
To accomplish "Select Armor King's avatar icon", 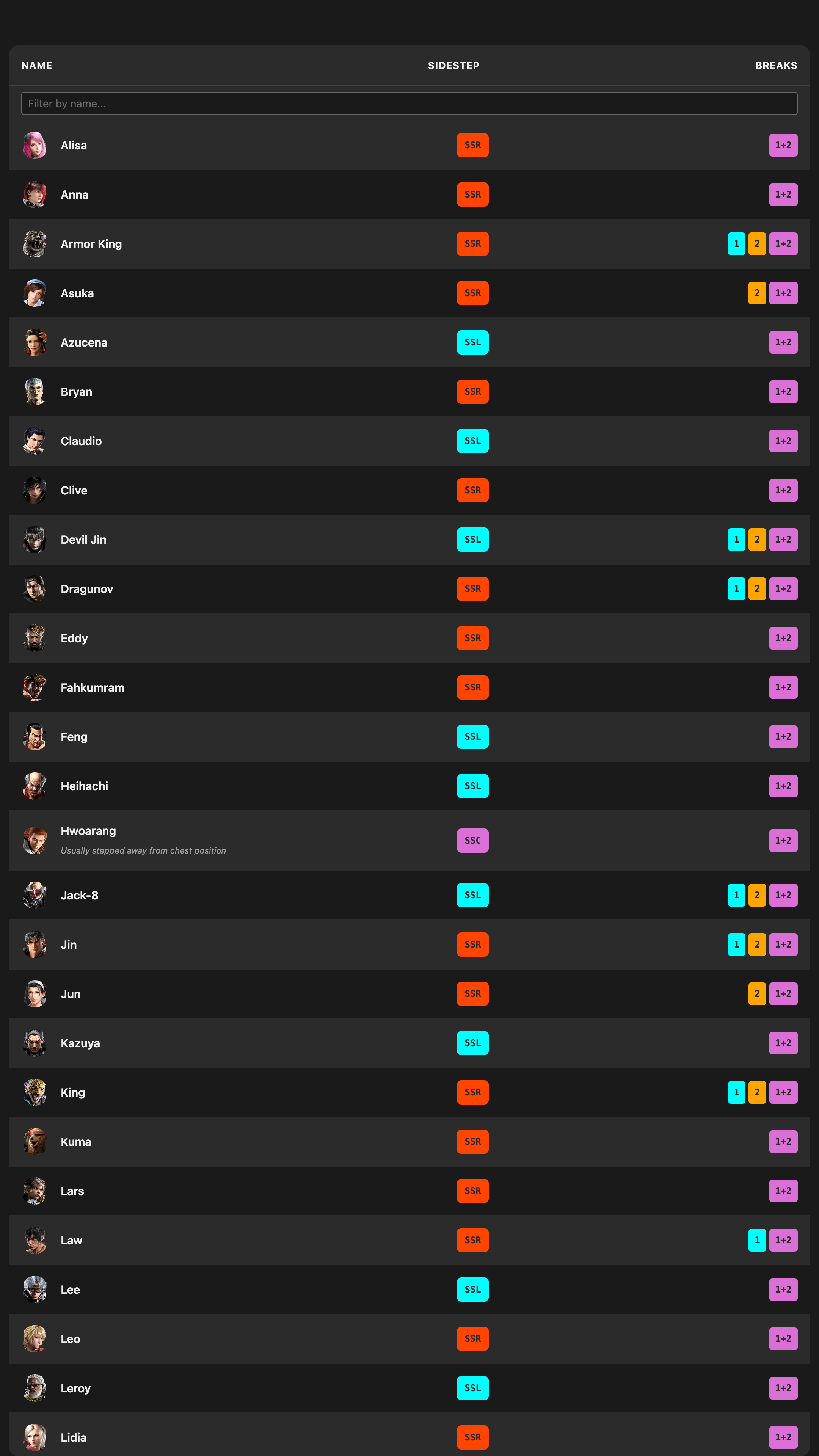I will [35, 244].
